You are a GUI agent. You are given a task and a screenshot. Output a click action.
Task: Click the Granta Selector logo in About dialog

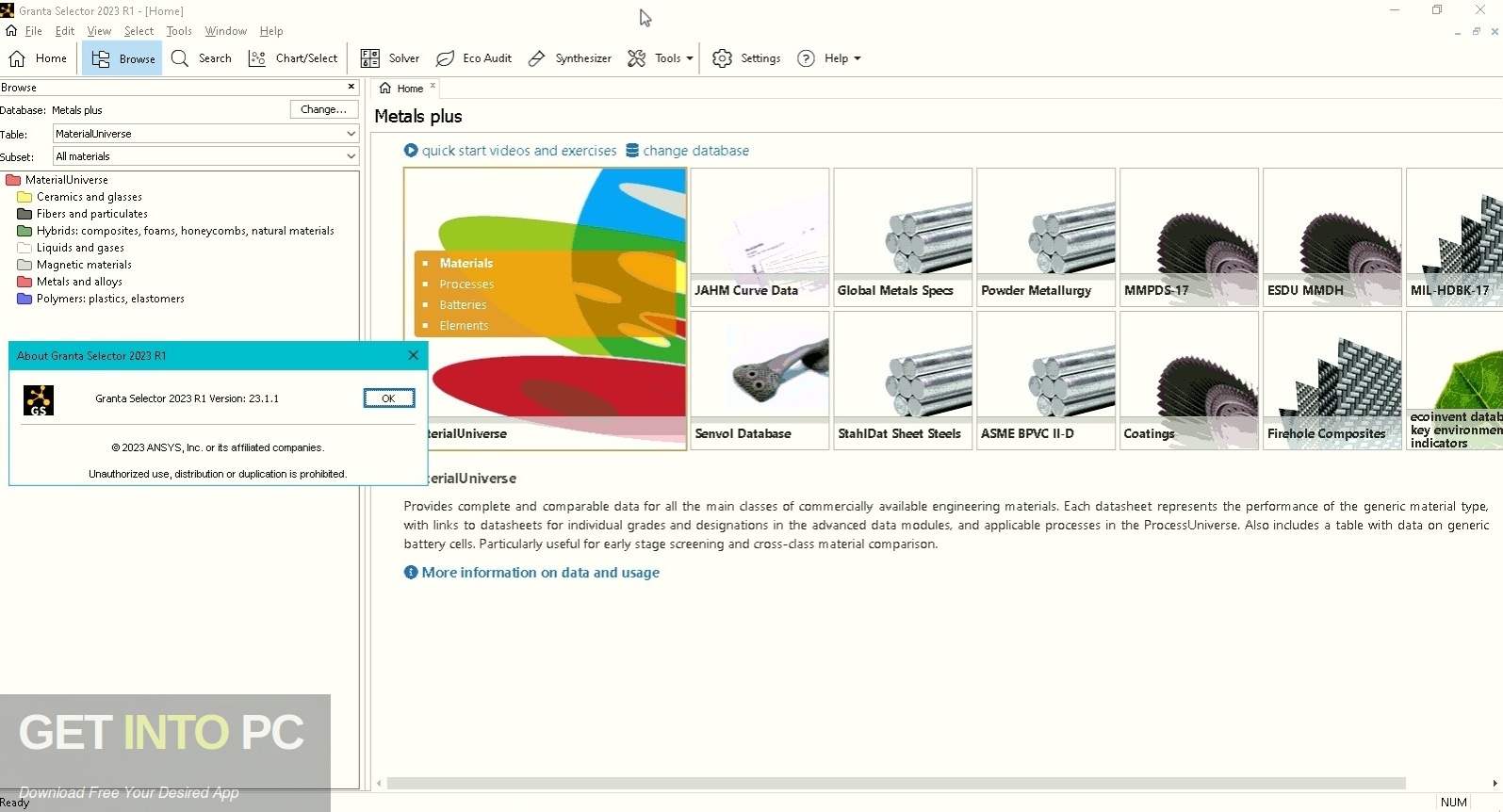point(39,400)
